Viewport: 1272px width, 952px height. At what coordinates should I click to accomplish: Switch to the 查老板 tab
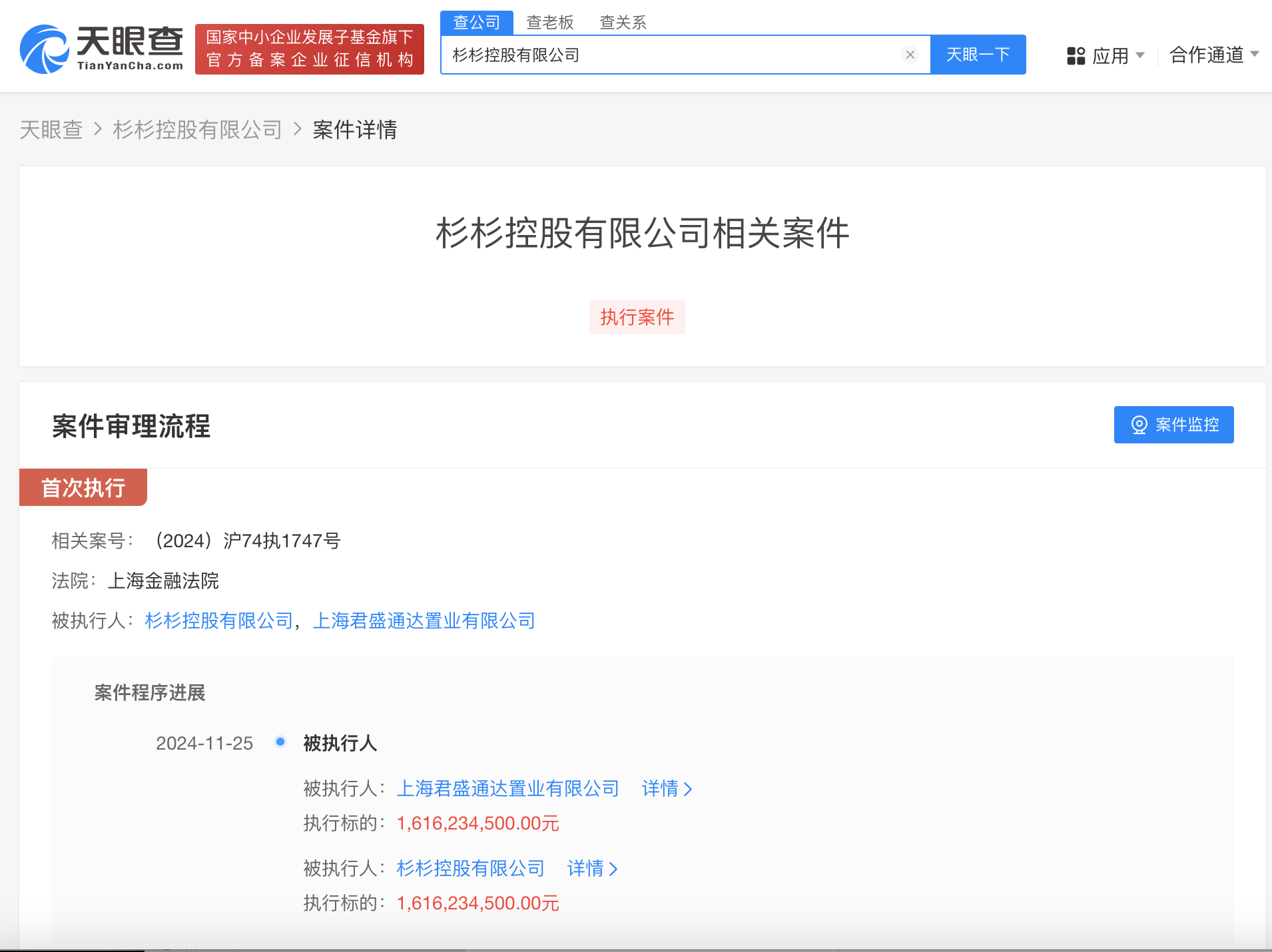549,23
